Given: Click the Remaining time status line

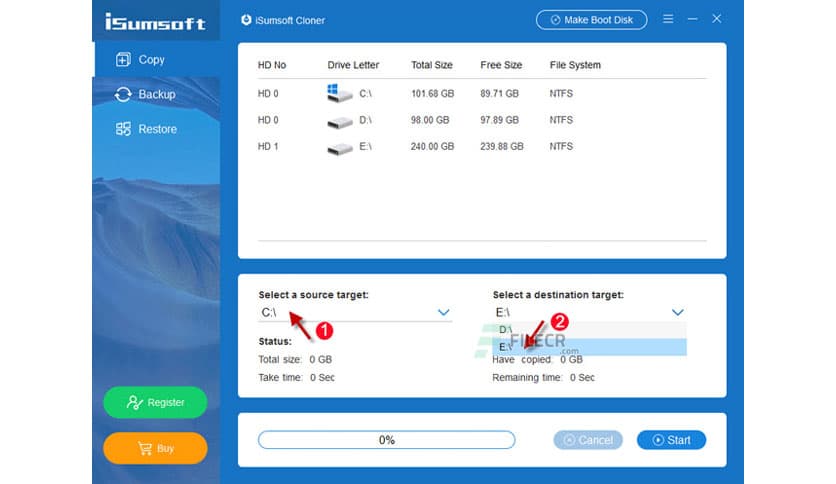Looking at the screenshot, I should coord(543,377).
